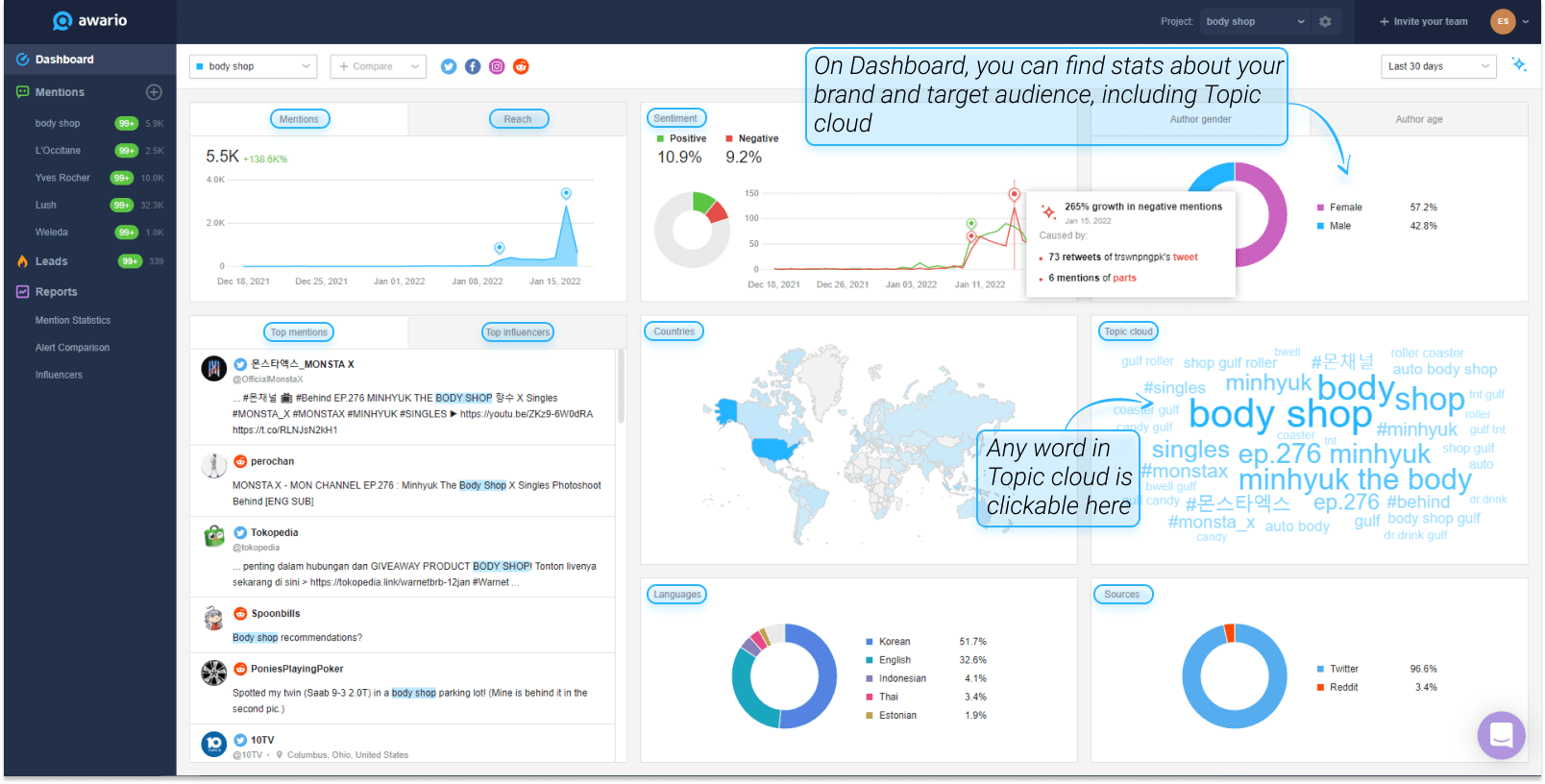Switch to the Author age tab
The image size is (1545, 784).
pos(1419,119)
